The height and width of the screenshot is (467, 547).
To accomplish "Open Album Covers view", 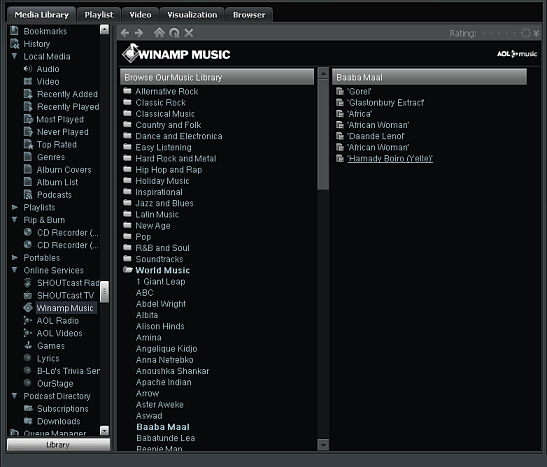I will coord(64,170).
